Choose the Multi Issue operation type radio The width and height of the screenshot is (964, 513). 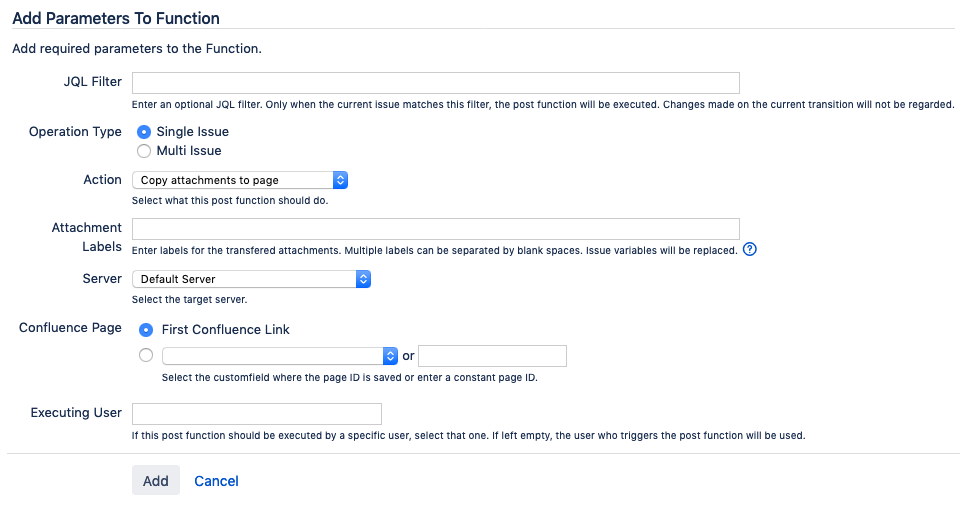tap(144, 151)
